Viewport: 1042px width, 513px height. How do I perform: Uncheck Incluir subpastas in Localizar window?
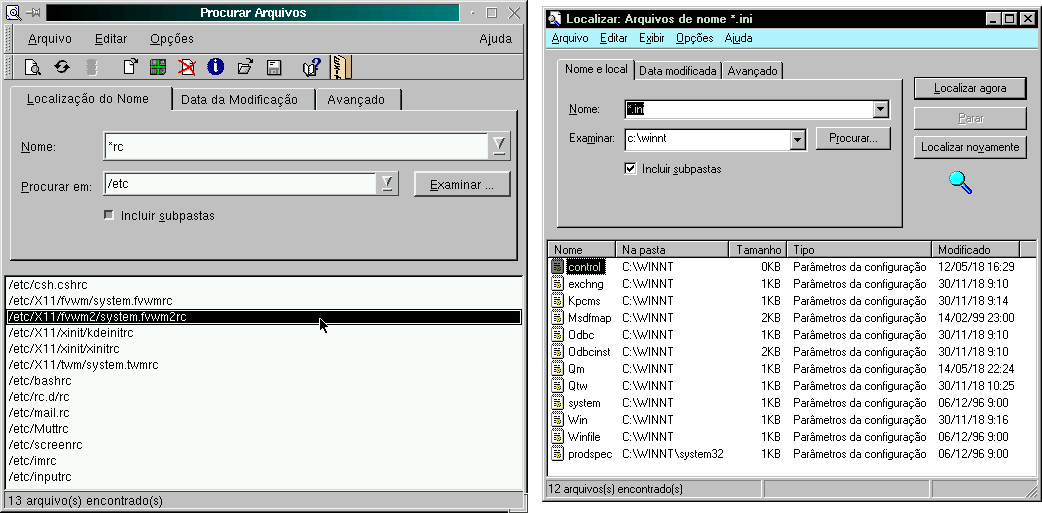click(630, 169)
